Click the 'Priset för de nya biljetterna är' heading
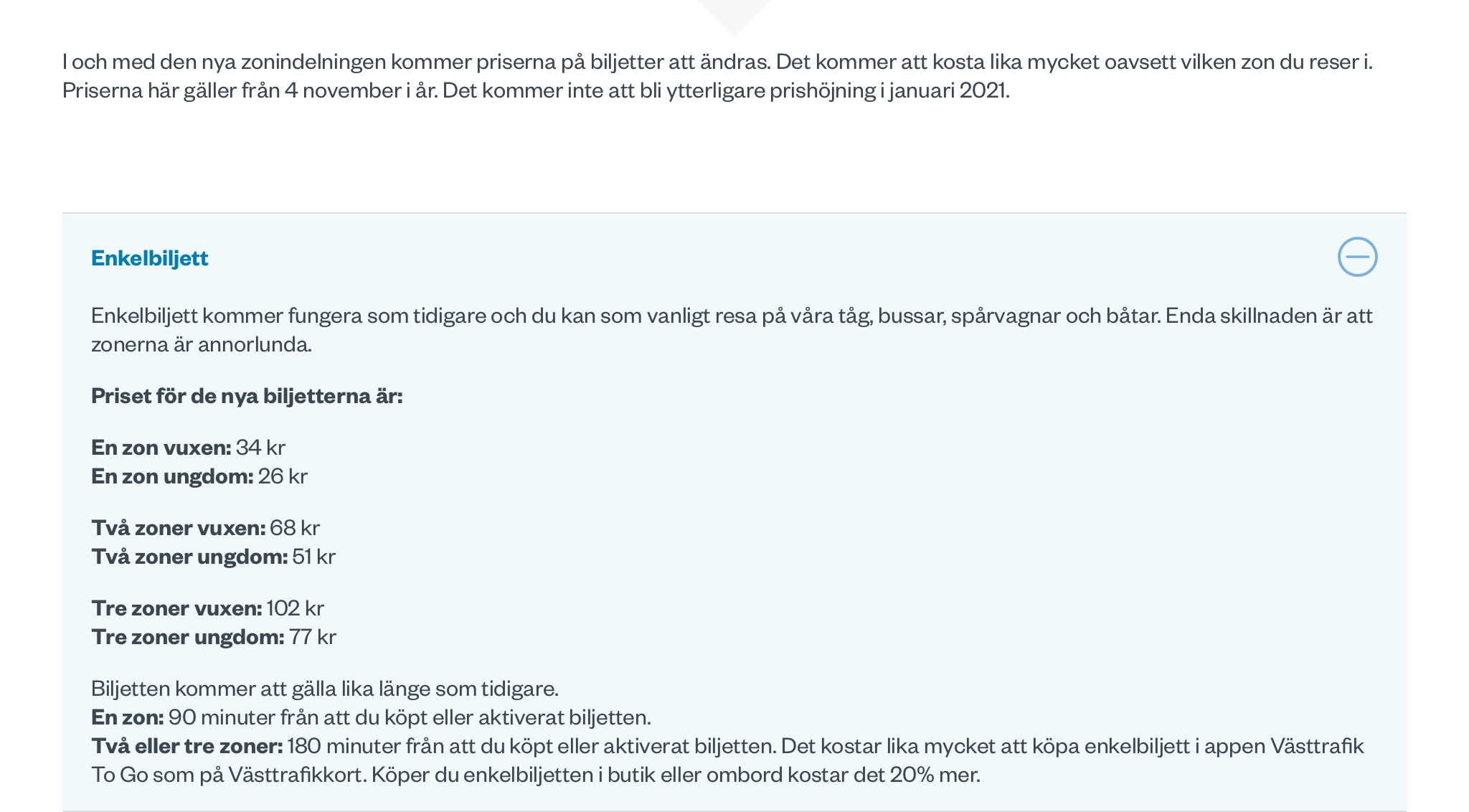Image resolution: width=1469 pixels, height=812 pixels. tap(247, 396)
